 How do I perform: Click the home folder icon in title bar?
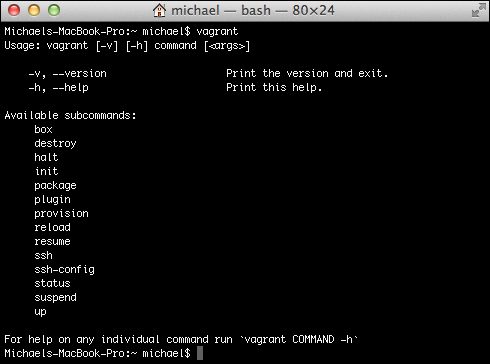[x=159, y=10]
